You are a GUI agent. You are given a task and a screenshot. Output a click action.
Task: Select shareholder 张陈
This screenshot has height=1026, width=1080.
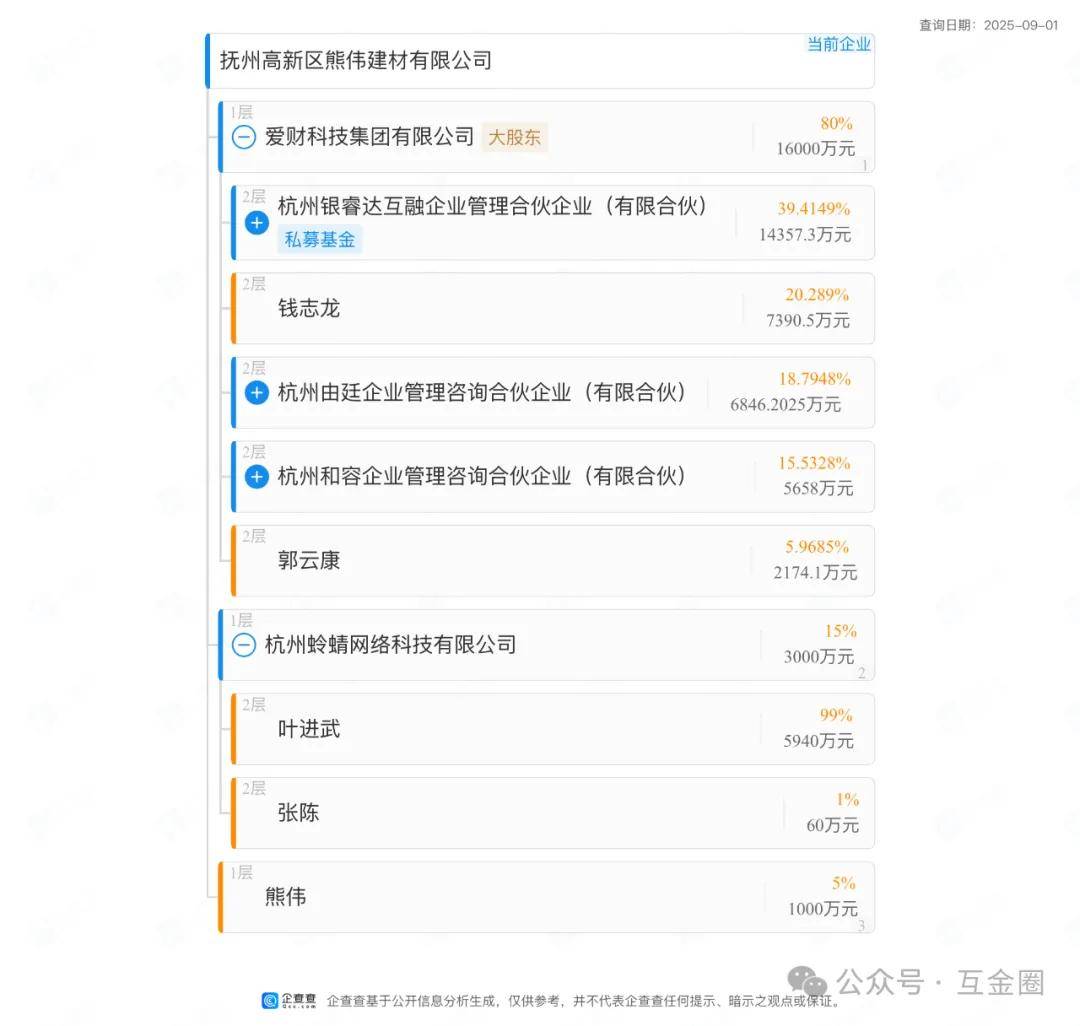(x=298, y=813)
